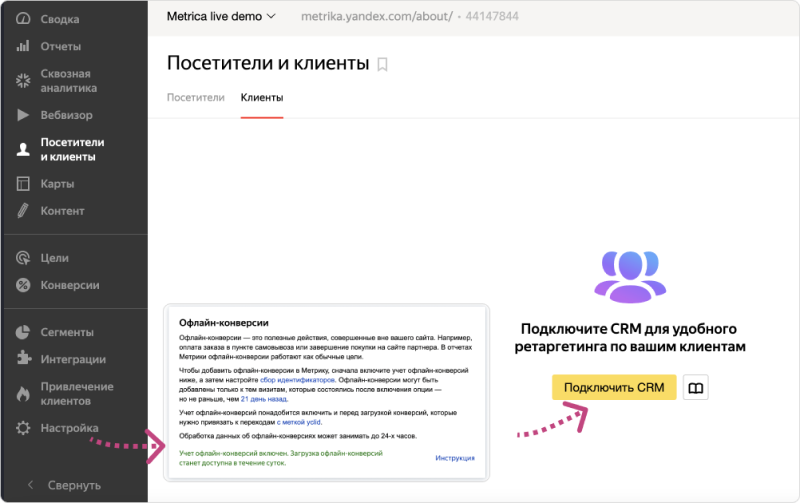
Task: Open Привлечение клиентов flame icon
Action: pos(23,393)
